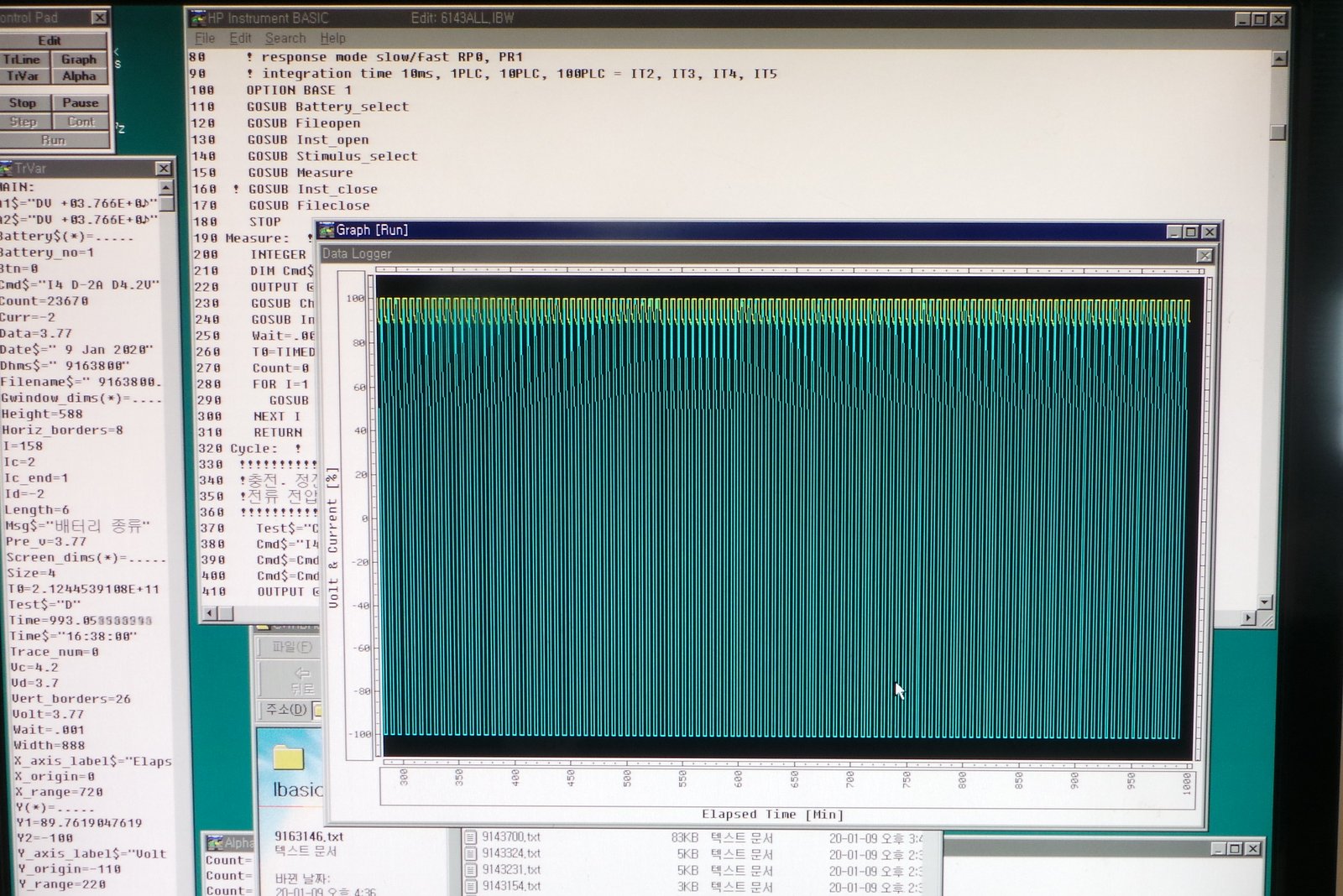Click the TrVar window title icon
Viewport: 1343px width, 896px height.
click(7, 169)
